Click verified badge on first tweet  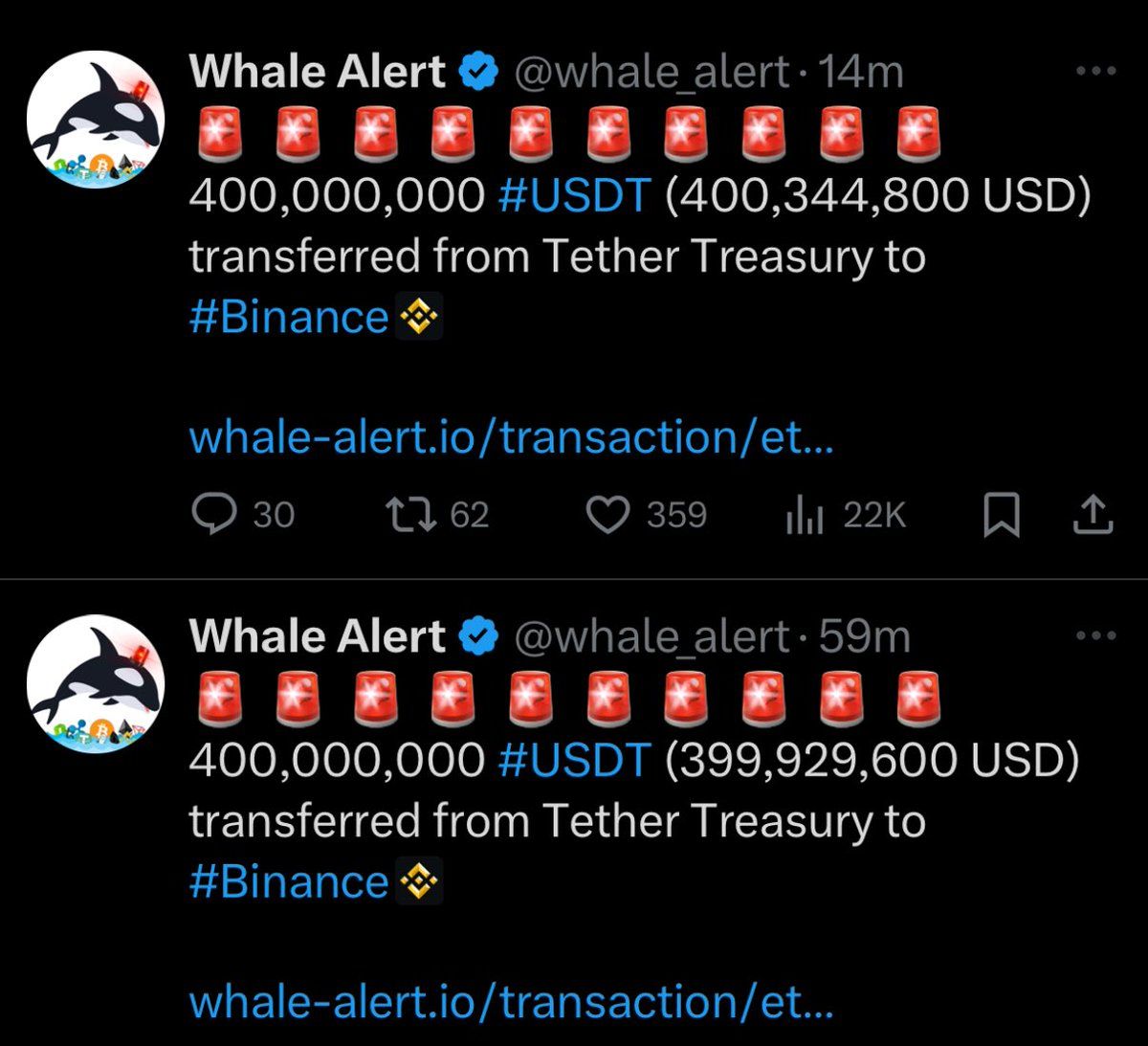click(479, 72)
